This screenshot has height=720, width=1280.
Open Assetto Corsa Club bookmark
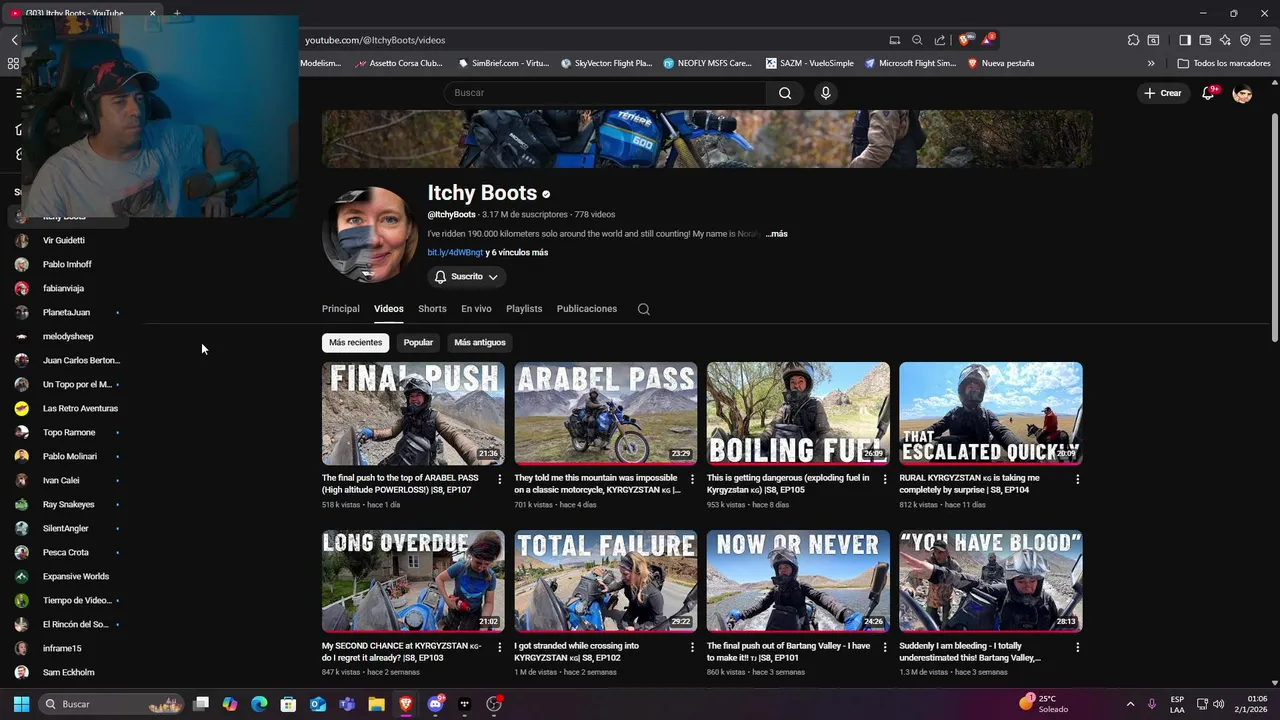click(399, 63)
